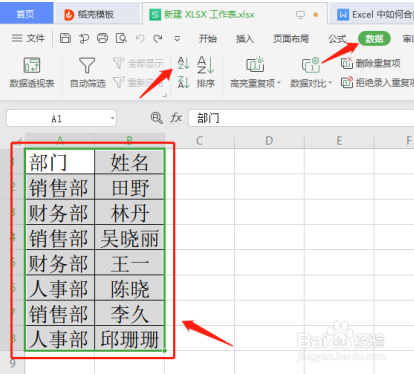This screenshot has height=374, width=414.
Task: Expand the Name Box dropdown arrow
Action: pos(112,118)
